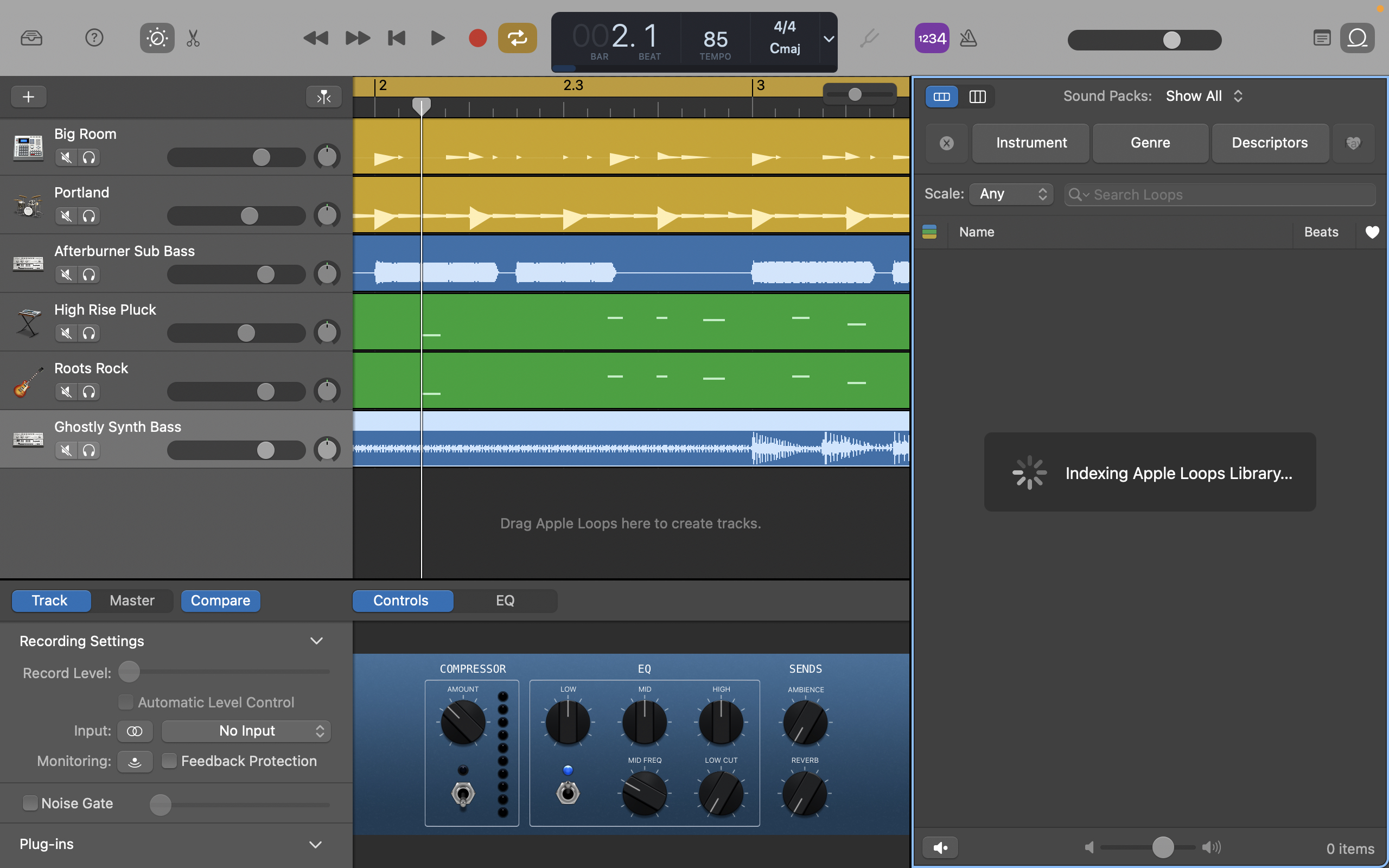The image size is (1389, 868).
Task: Click the Loop/Cycle playback icon
Action: click(518, 38)
